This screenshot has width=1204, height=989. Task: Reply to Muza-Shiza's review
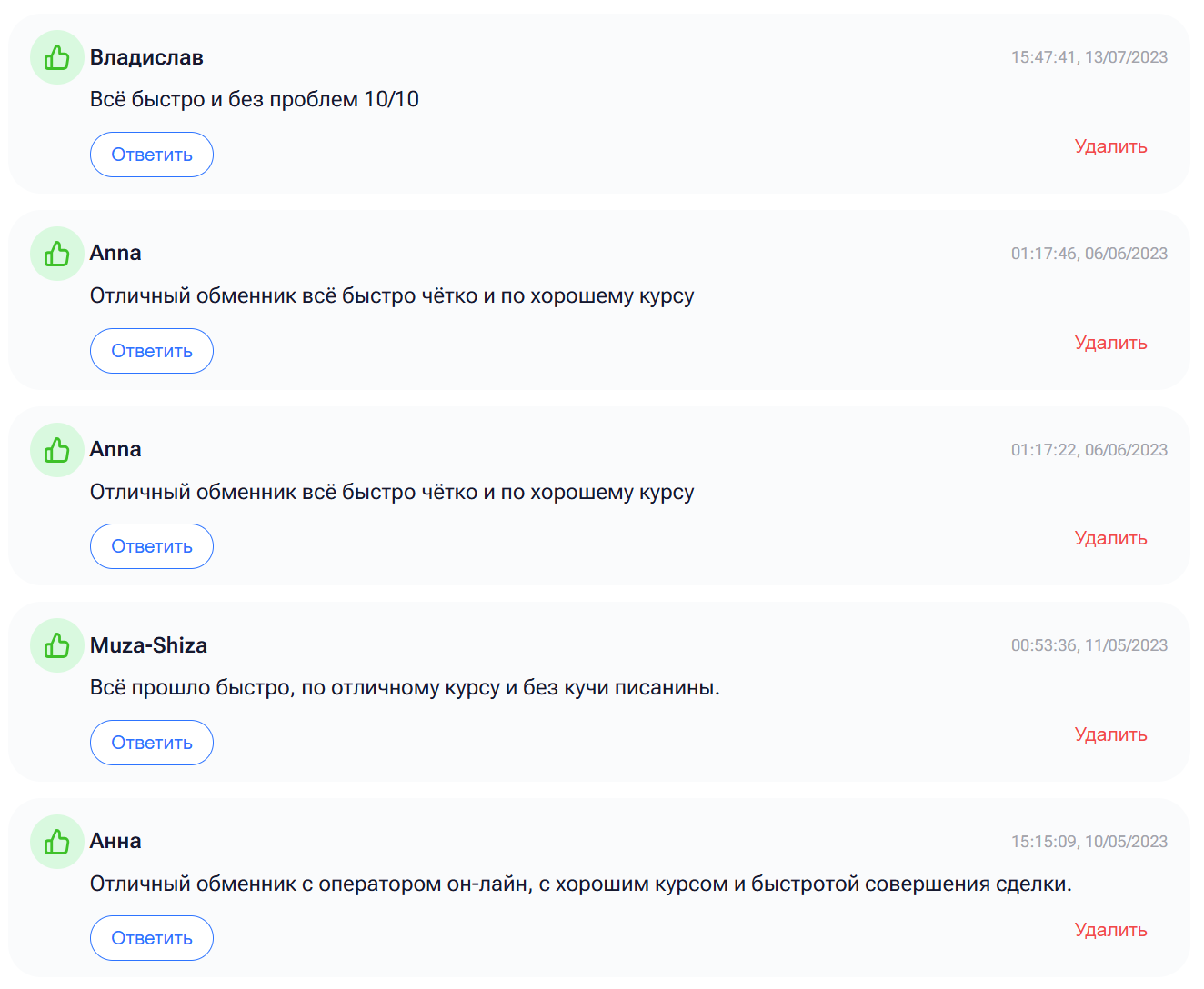click(152, 743)
